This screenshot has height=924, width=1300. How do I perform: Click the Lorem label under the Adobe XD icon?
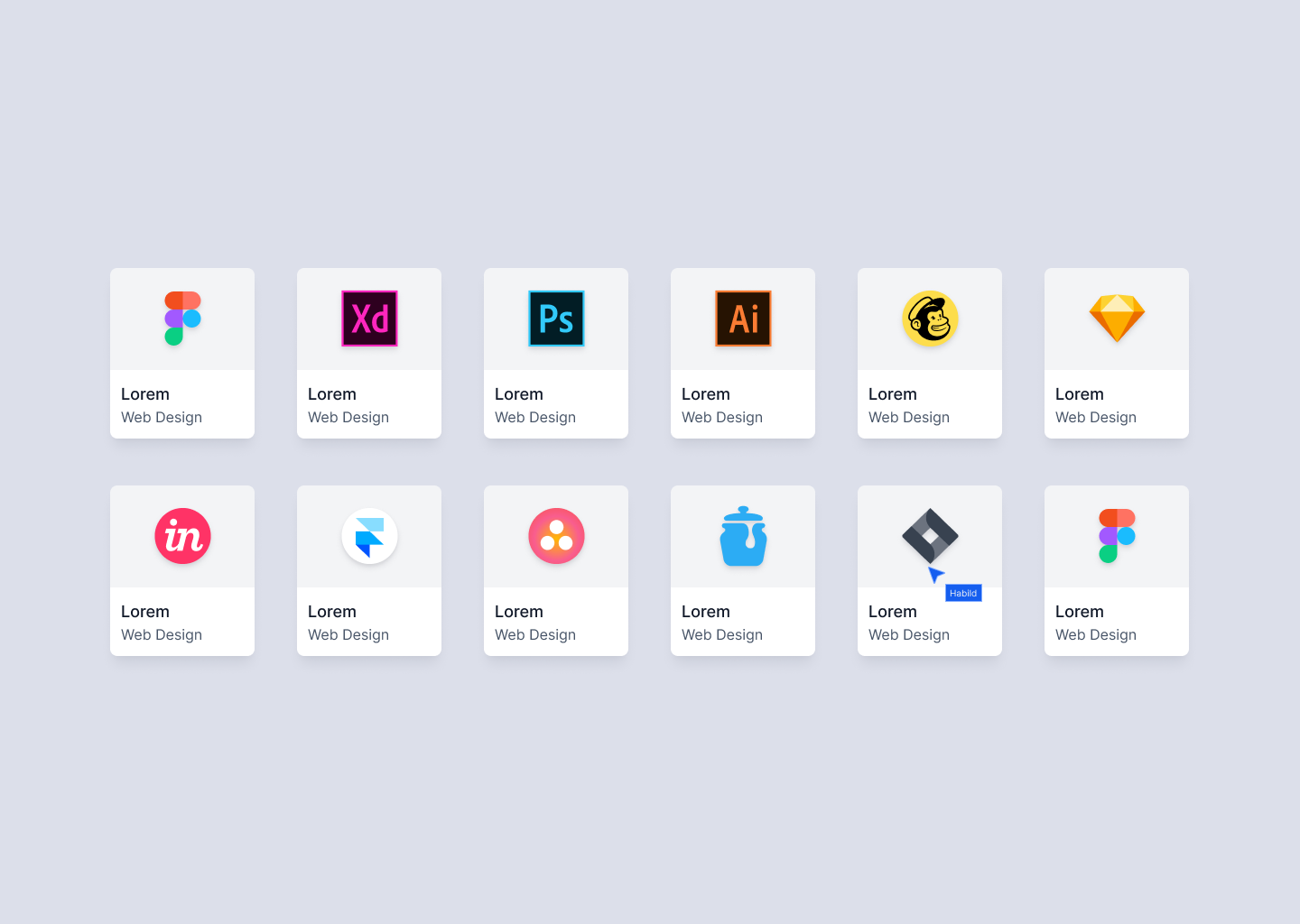(332, 394)
